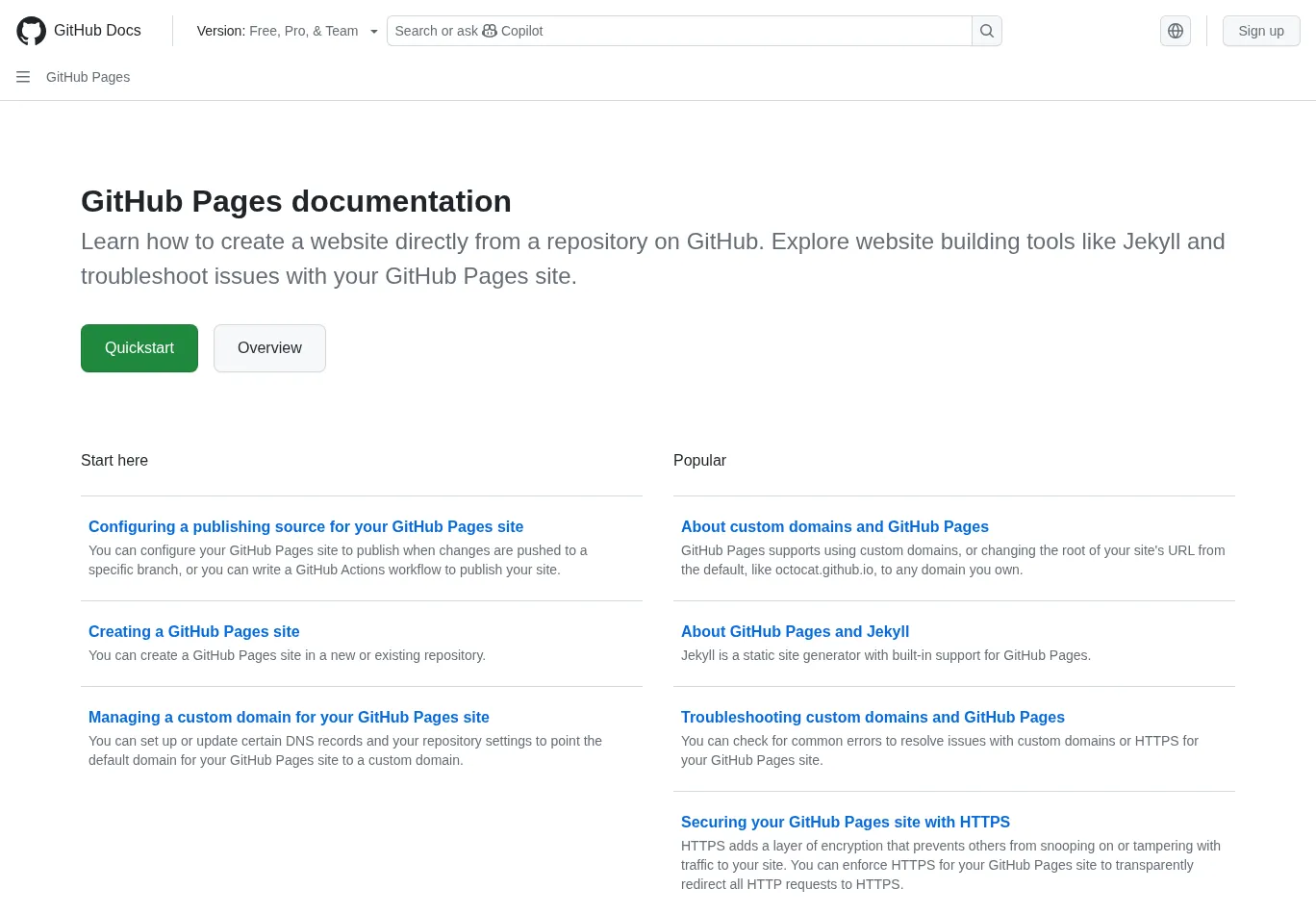The width and height of the screenshot is (1316, 914).
Task: Open the globe language selector
Action: pyautogui.click(x=1175, y=31)
